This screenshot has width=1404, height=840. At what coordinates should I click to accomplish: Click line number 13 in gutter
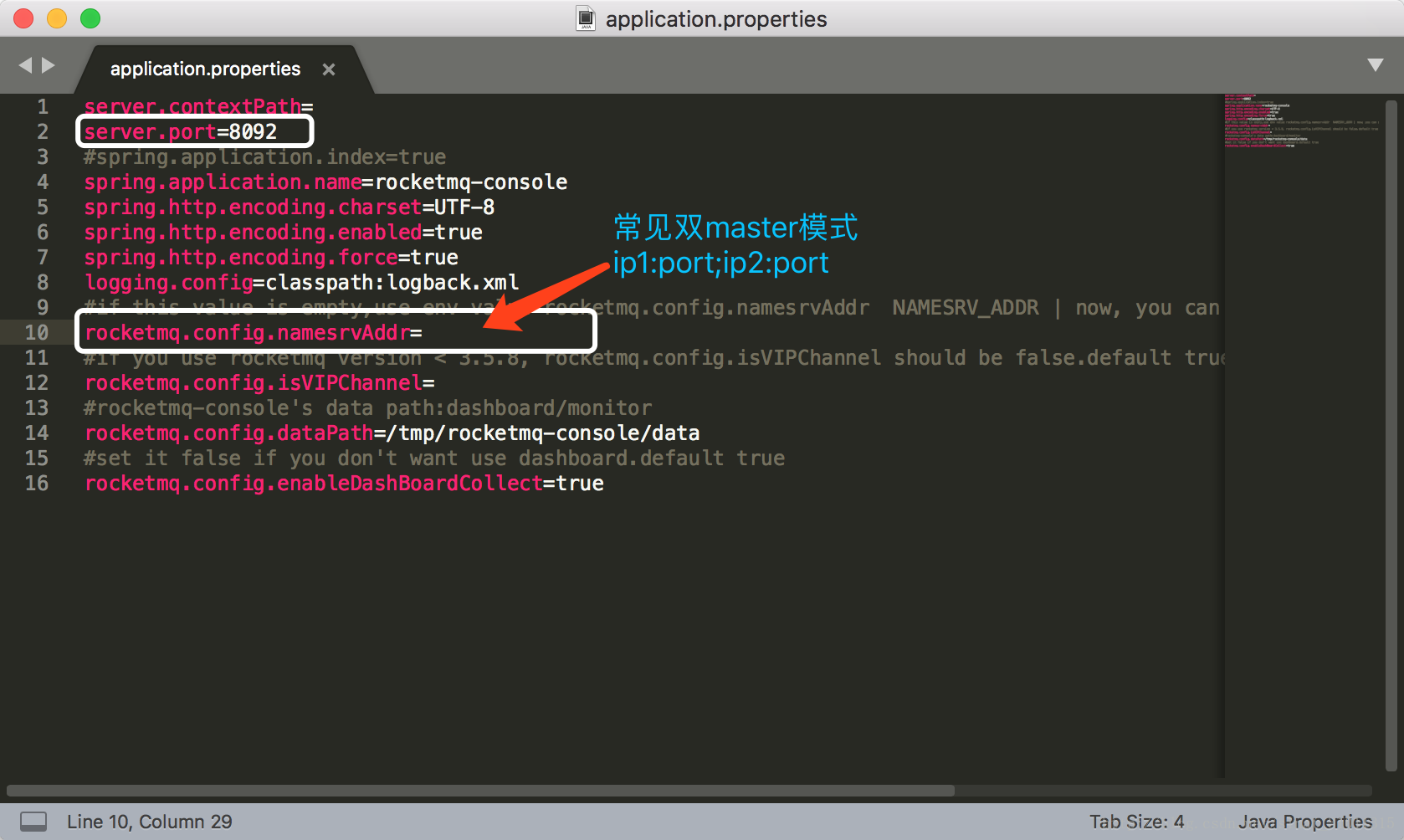click(x=37, y=408)
